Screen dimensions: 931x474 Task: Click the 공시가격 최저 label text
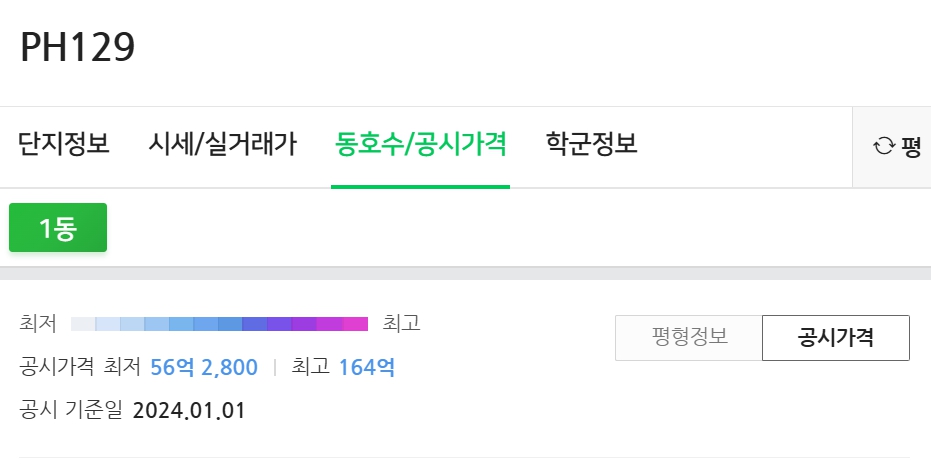80,366
